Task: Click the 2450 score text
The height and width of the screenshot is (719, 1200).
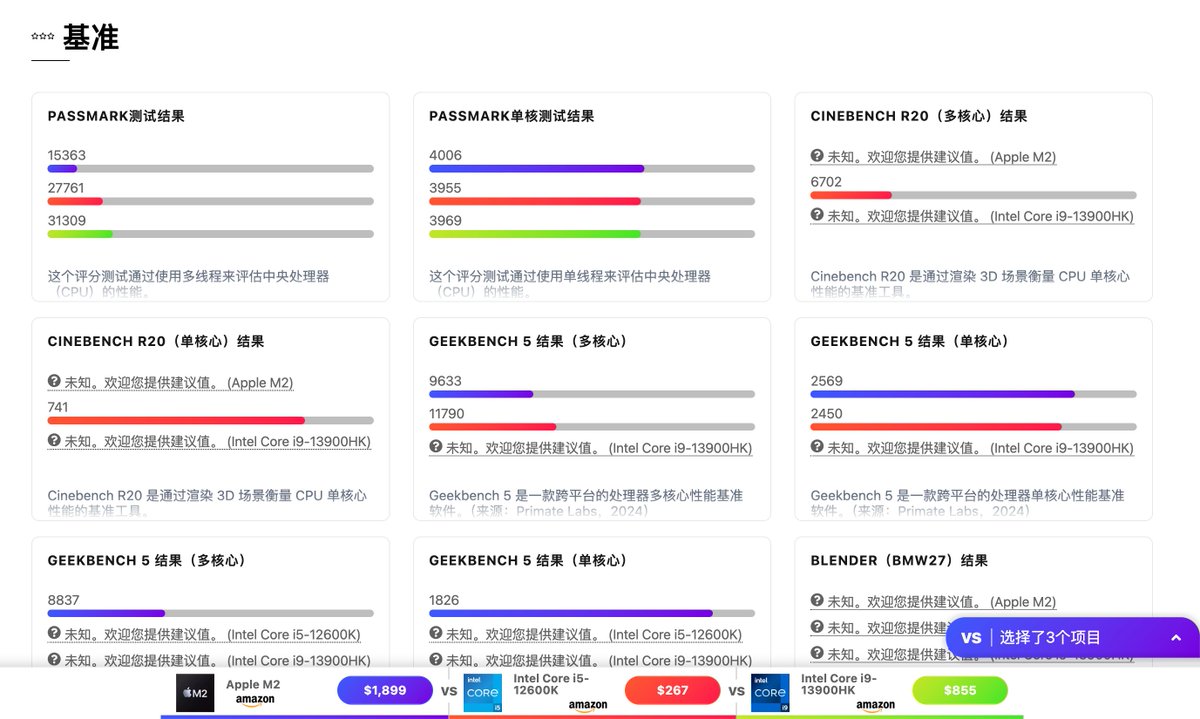Action: click(x=827, y=414)
